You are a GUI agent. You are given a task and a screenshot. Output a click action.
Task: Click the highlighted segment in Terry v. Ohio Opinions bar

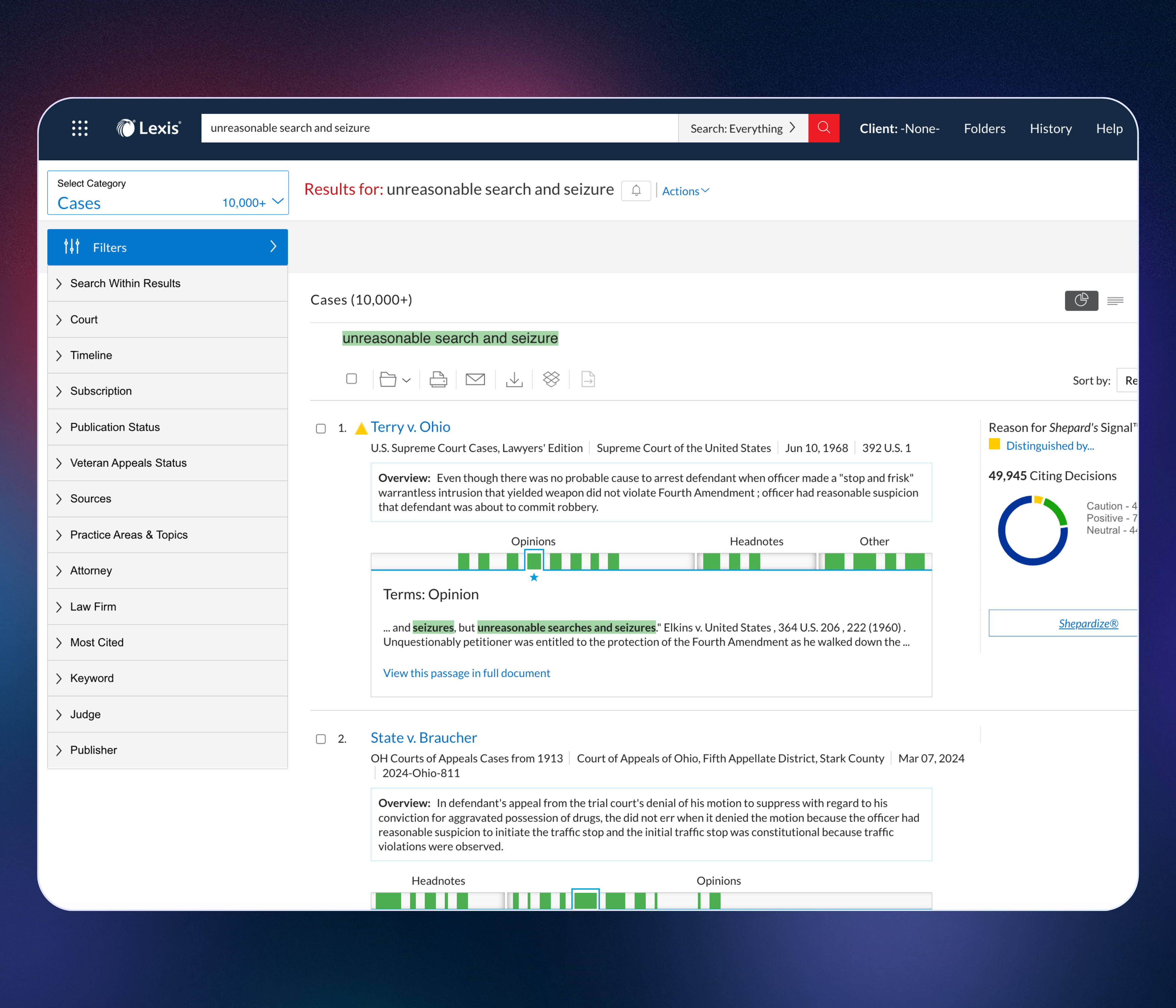point(534,561)
